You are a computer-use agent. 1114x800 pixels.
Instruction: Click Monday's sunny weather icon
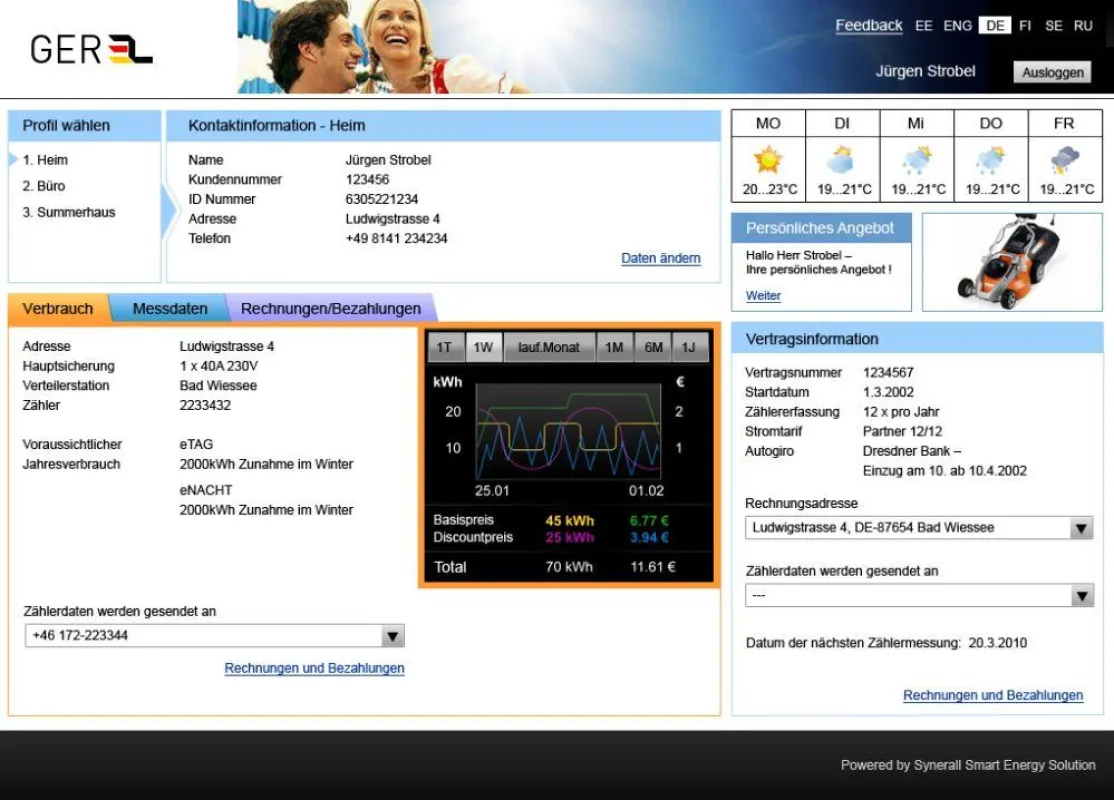pyautogui.click(x=768, y=160)
